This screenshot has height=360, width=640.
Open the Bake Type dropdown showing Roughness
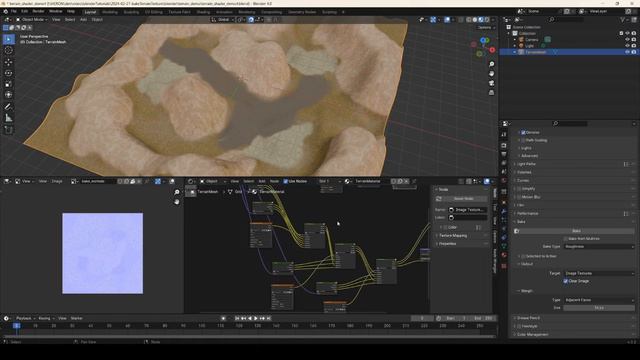point(599,247)
